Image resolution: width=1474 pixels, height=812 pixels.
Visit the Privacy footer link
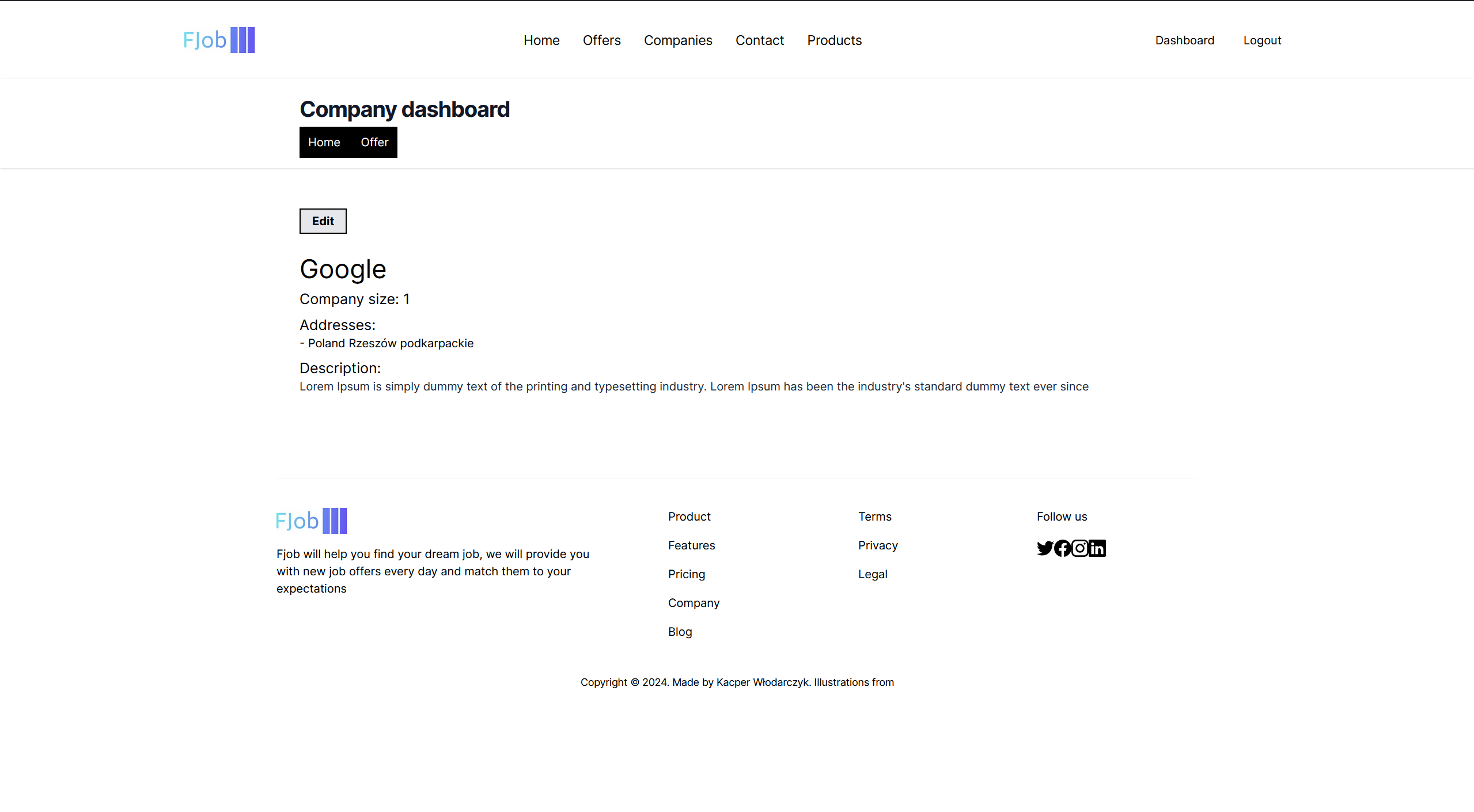[877, 545]
